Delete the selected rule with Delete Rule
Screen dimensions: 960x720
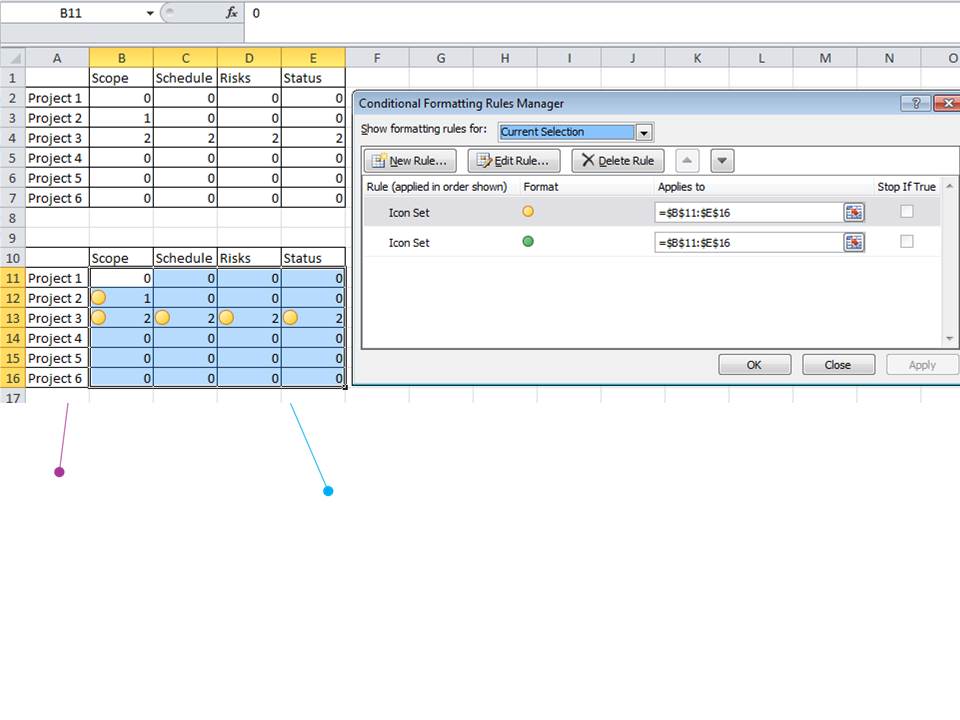click(x=618, y=161)
